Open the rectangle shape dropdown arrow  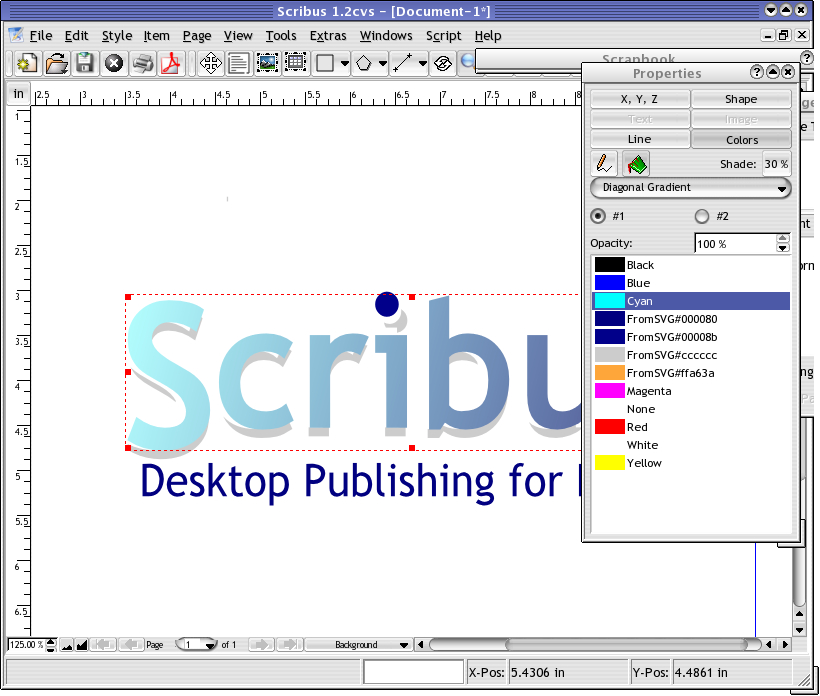click(x=345, y=63)
